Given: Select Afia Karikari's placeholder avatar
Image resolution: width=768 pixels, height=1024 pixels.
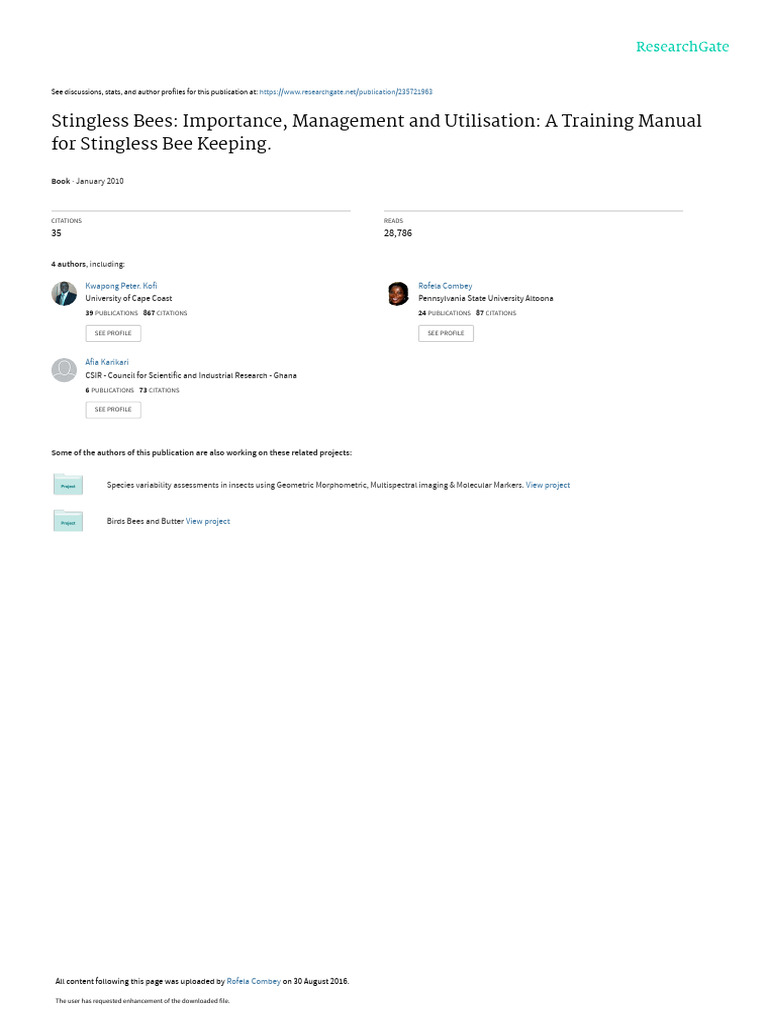Looking at the screenshot, I should (64, 370).
